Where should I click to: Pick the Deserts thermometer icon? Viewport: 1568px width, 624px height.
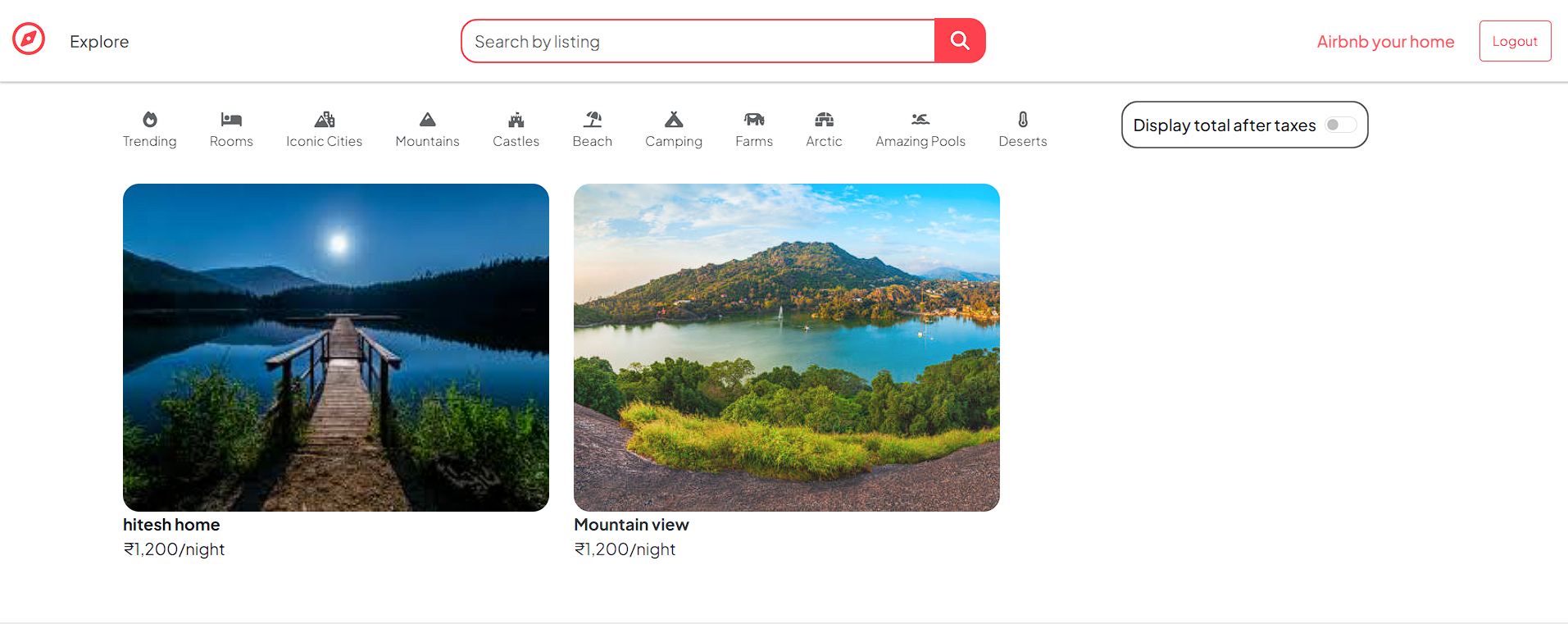tap(1023, 120)
